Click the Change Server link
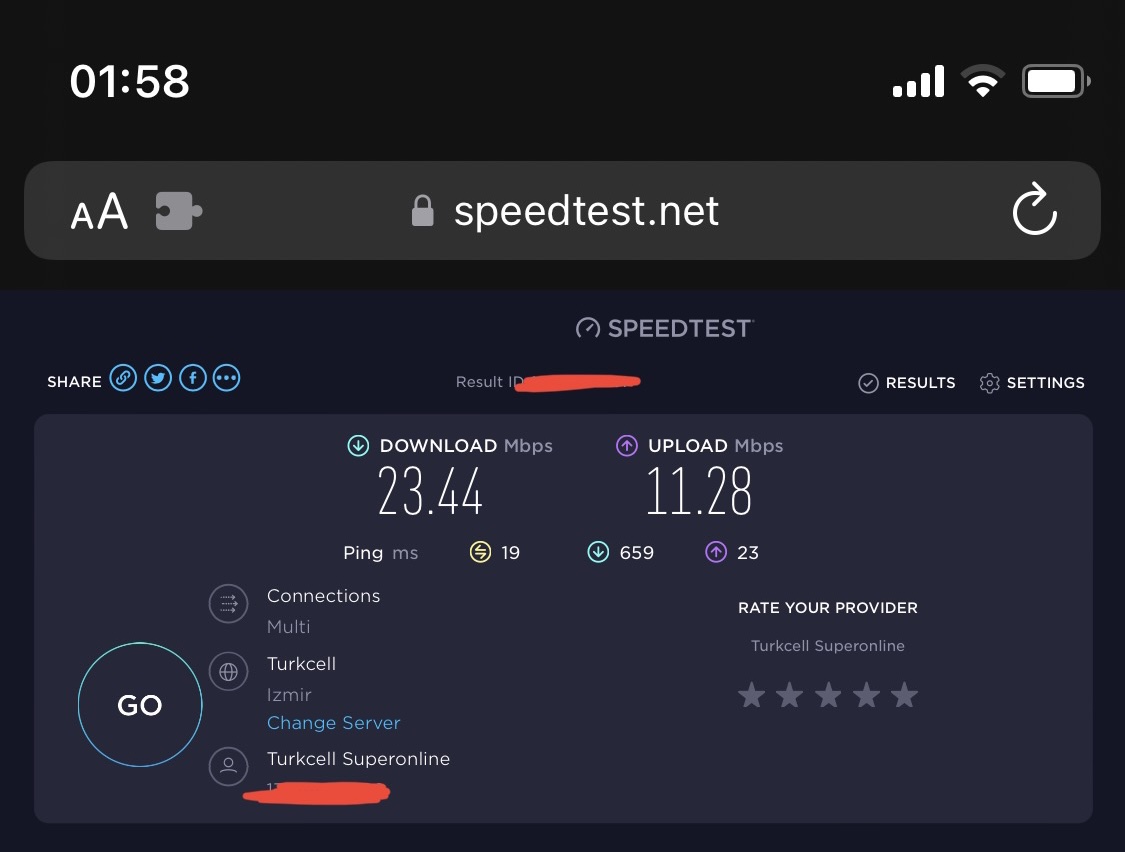Screen dimensions: 1125x852 point(333,723)
